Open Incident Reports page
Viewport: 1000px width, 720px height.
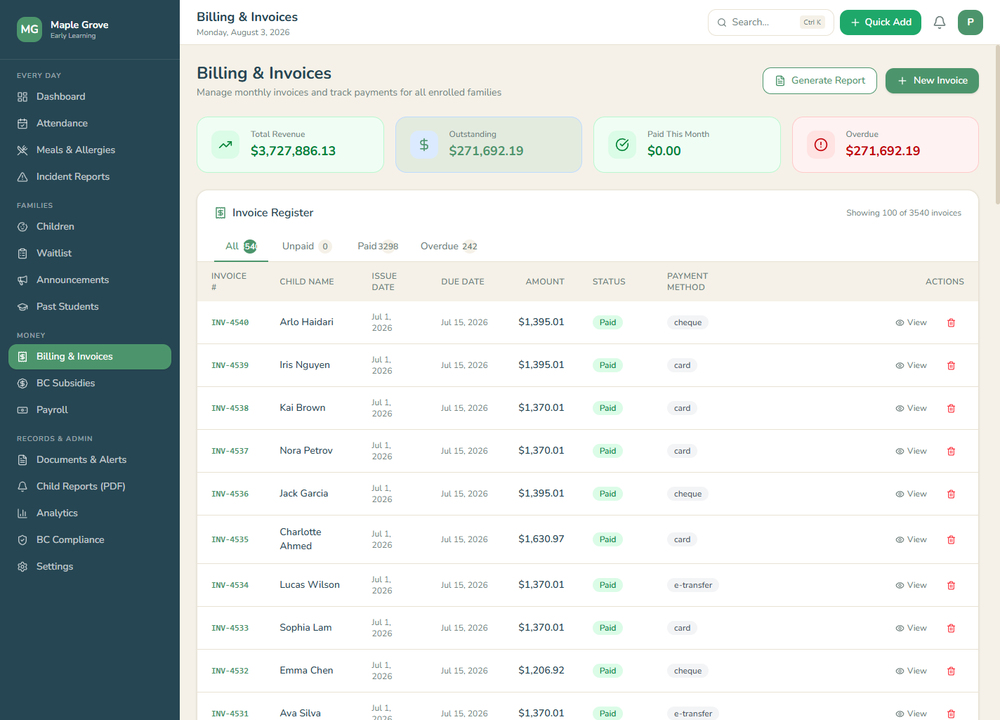(90, 177)
